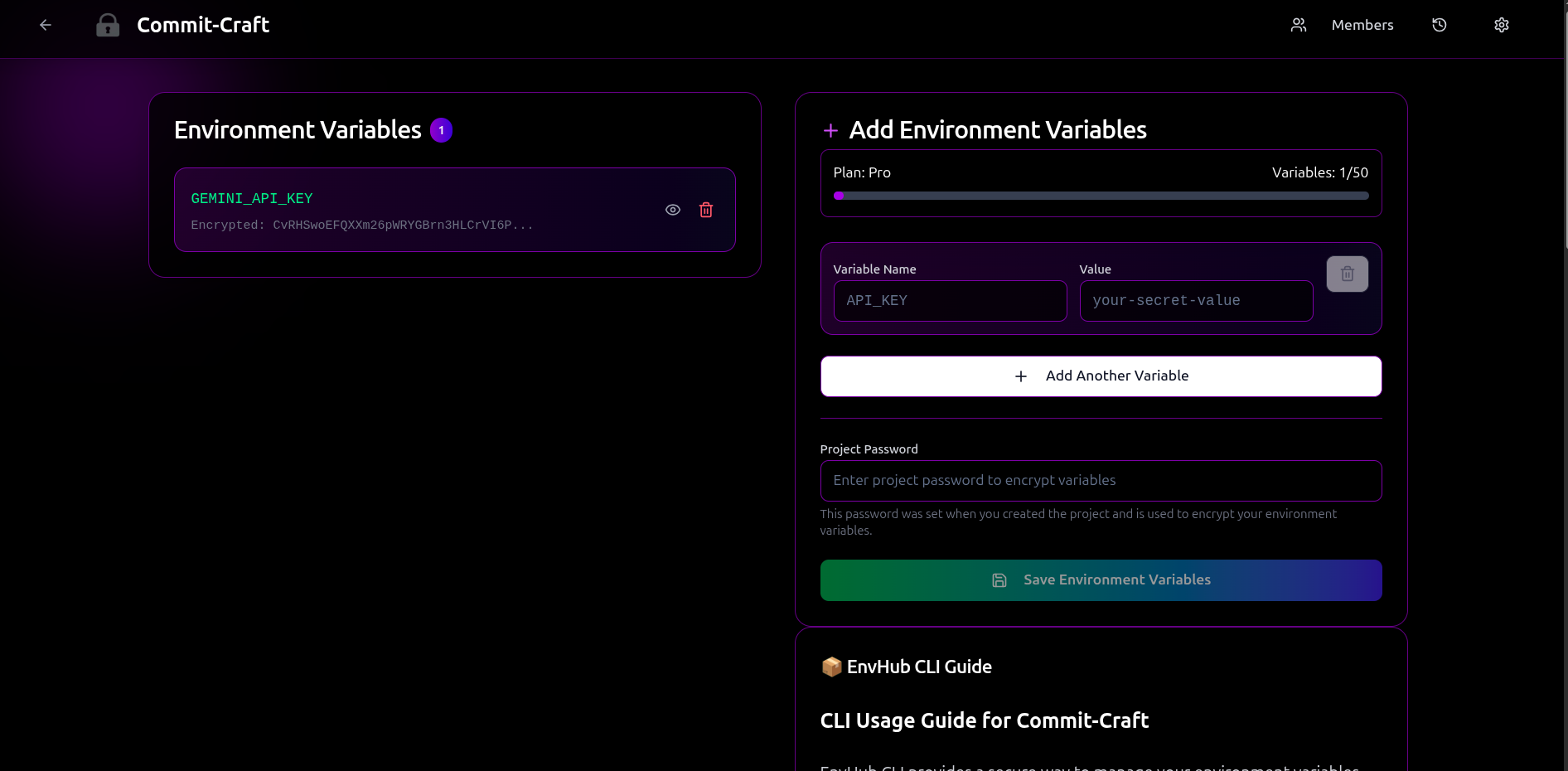Click the GEMINI_API_KEY variable name
The image size is (1568, 771).
click(x=252, y=198)
